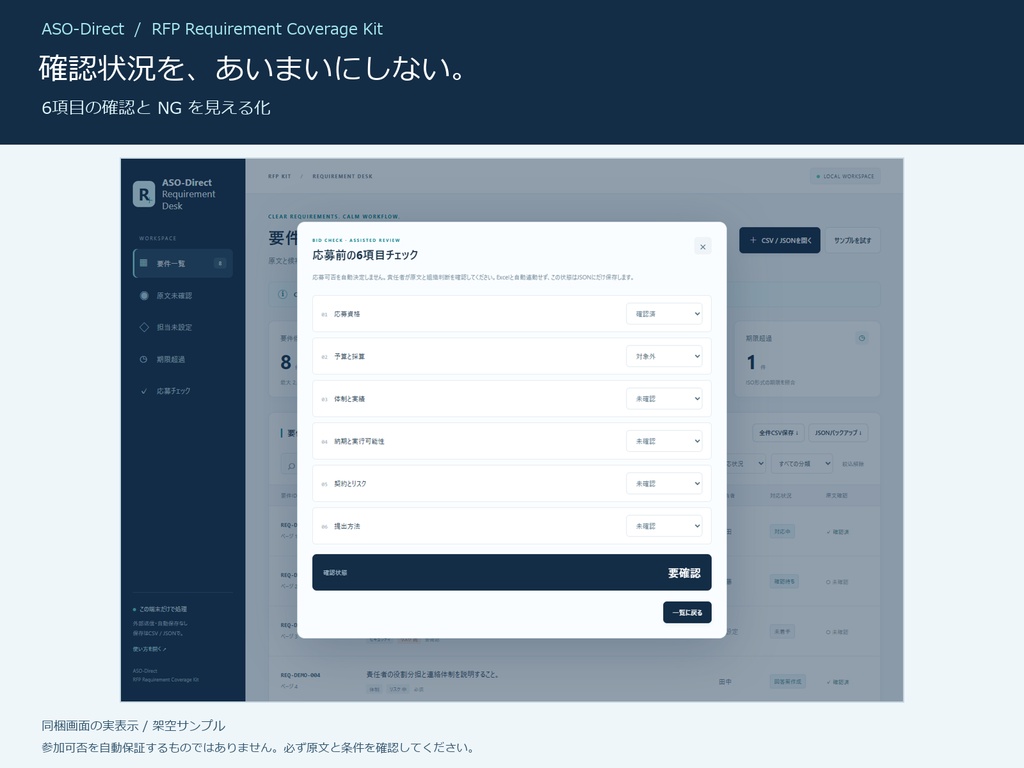
Task: Click the 原文確認 column header
Action: [837, 496]
